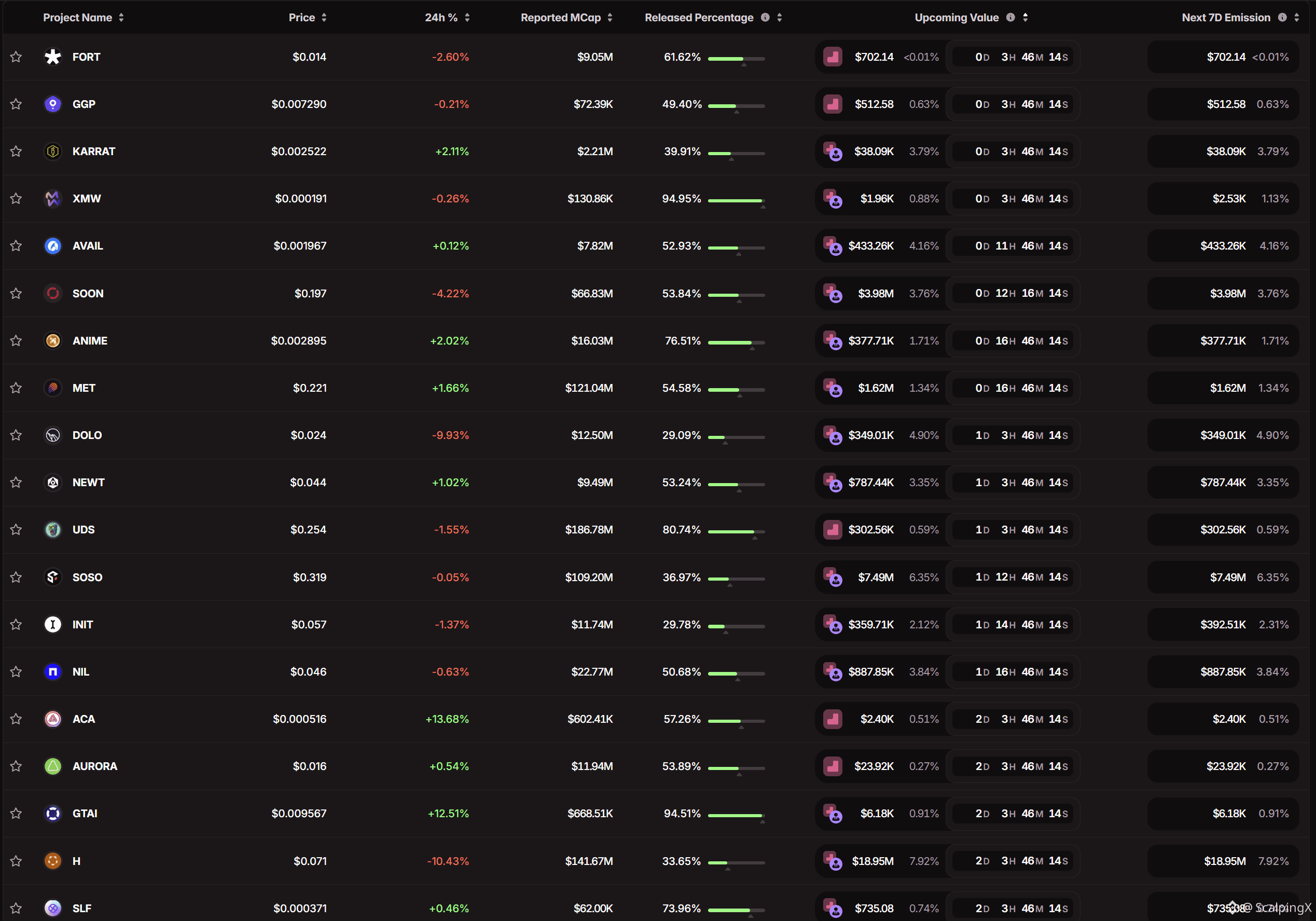Open the ANIME project link

click(90, 341)
